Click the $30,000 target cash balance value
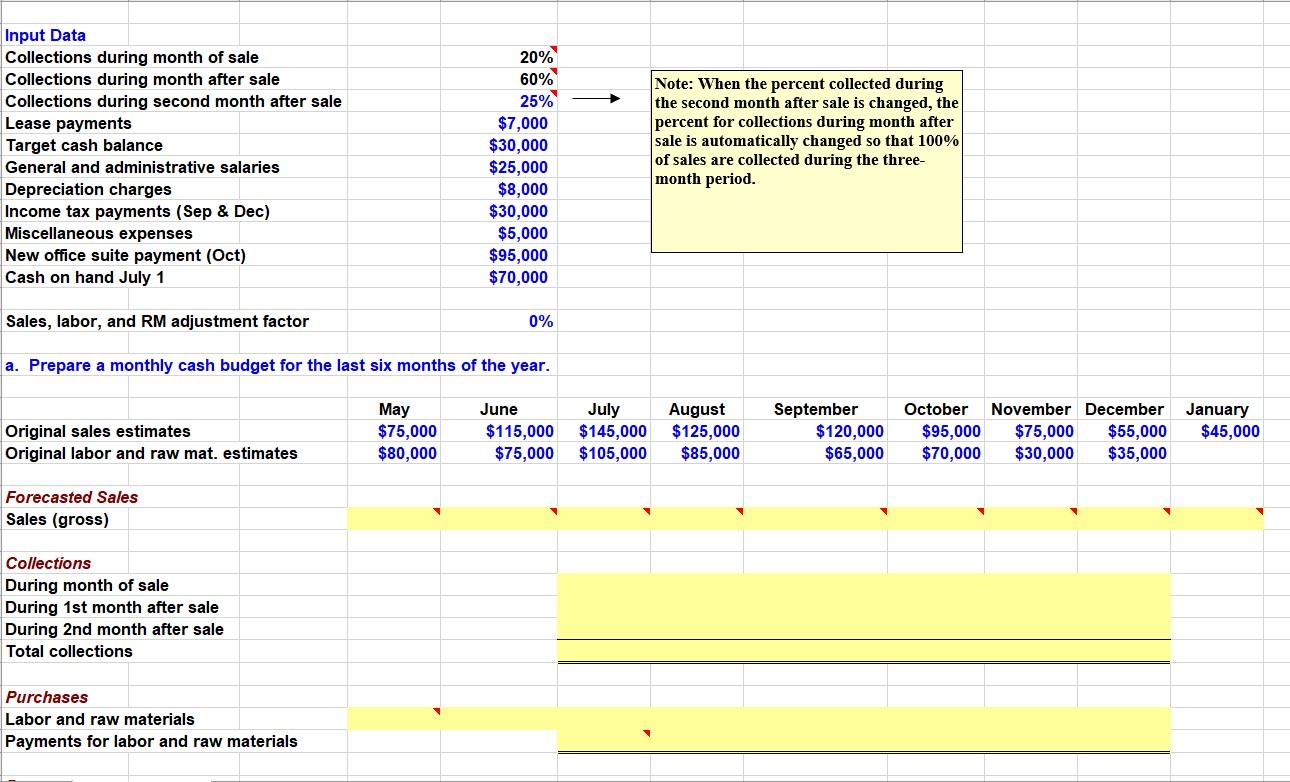Screen dimensions: 1290x782 pos(518,145)
